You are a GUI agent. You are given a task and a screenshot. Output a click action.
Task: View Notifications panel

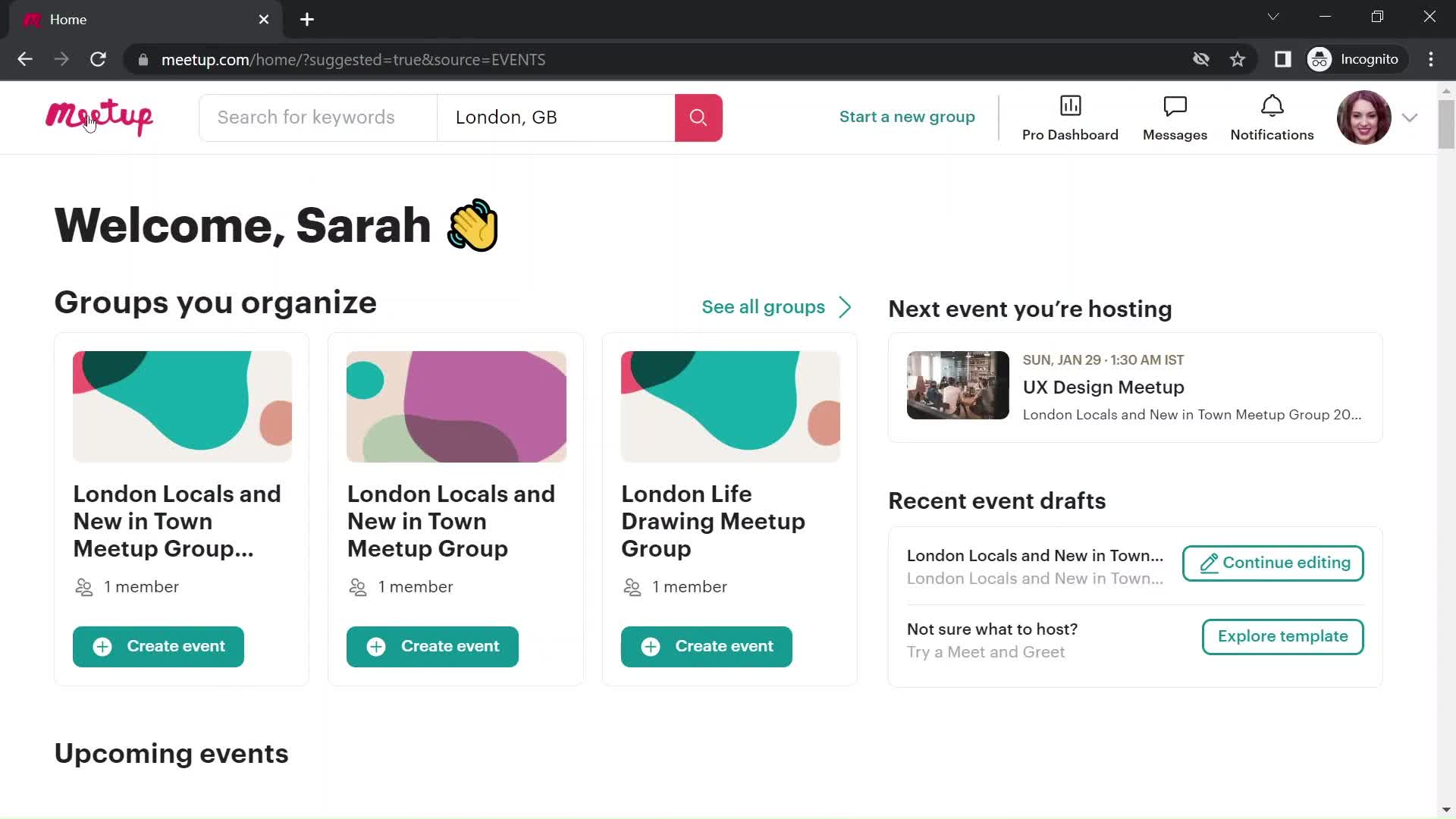tap(1270, 117)
